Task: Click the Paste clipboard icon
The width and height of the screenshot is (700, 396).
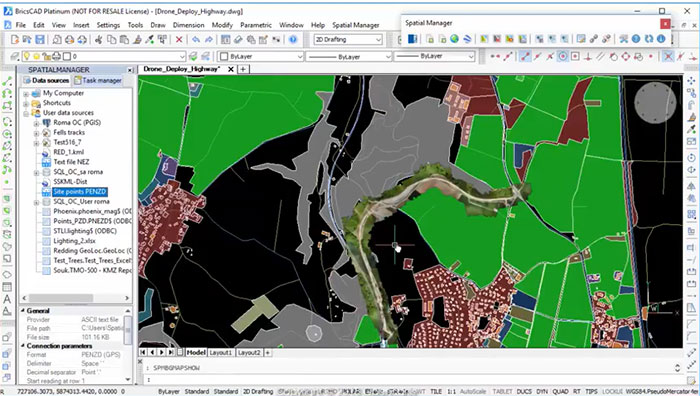Action: [124, 40]
